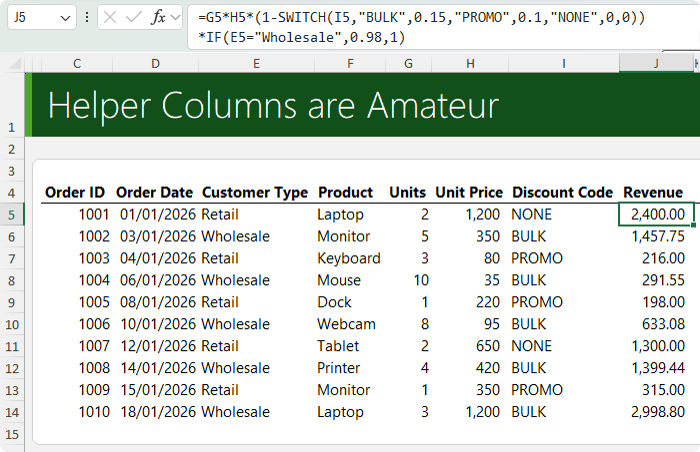Click the Enter checkmark icon in formula bar
Screen dimensions: 700x452
(x=133, y=17)
